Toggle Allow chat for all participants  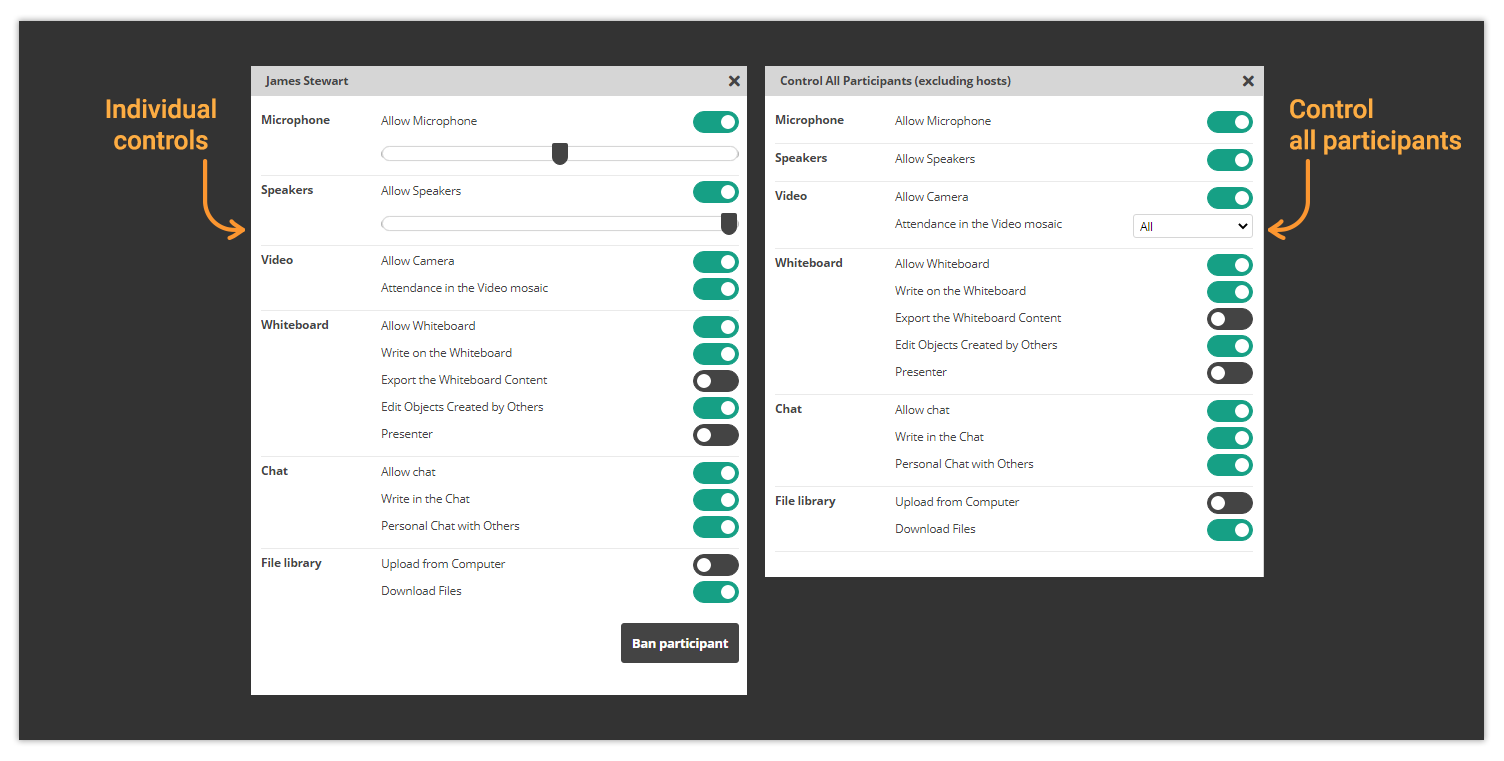click(1230, 411)
